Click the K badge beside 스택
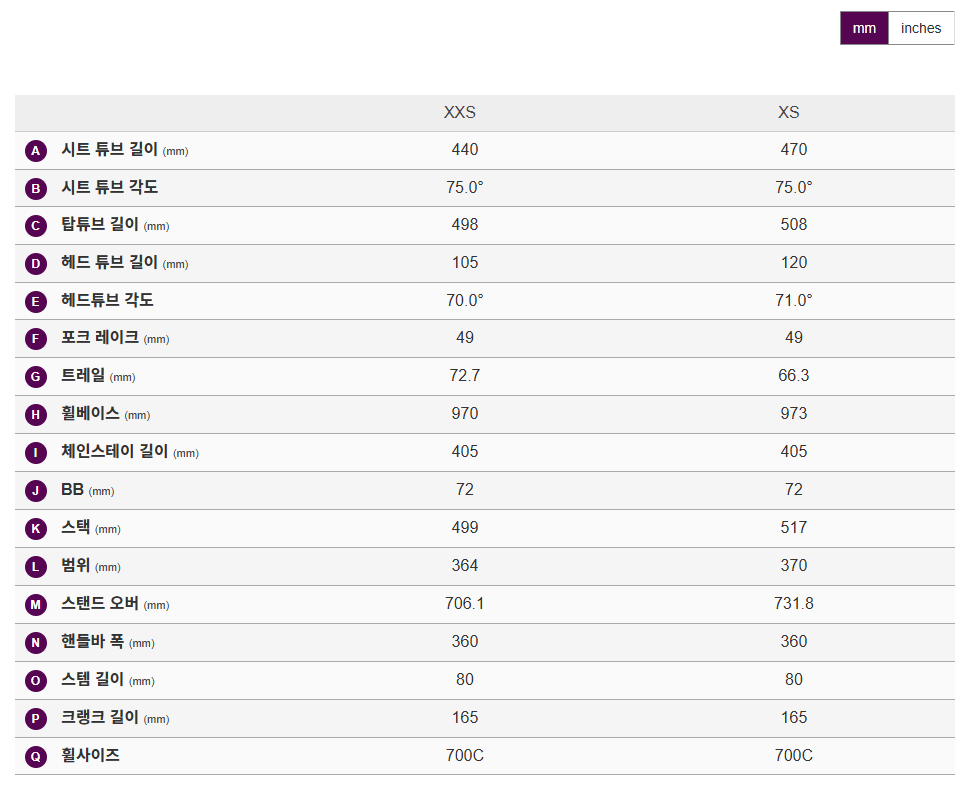Viewport: 970px width, 790px height. [x=36, y=529]
